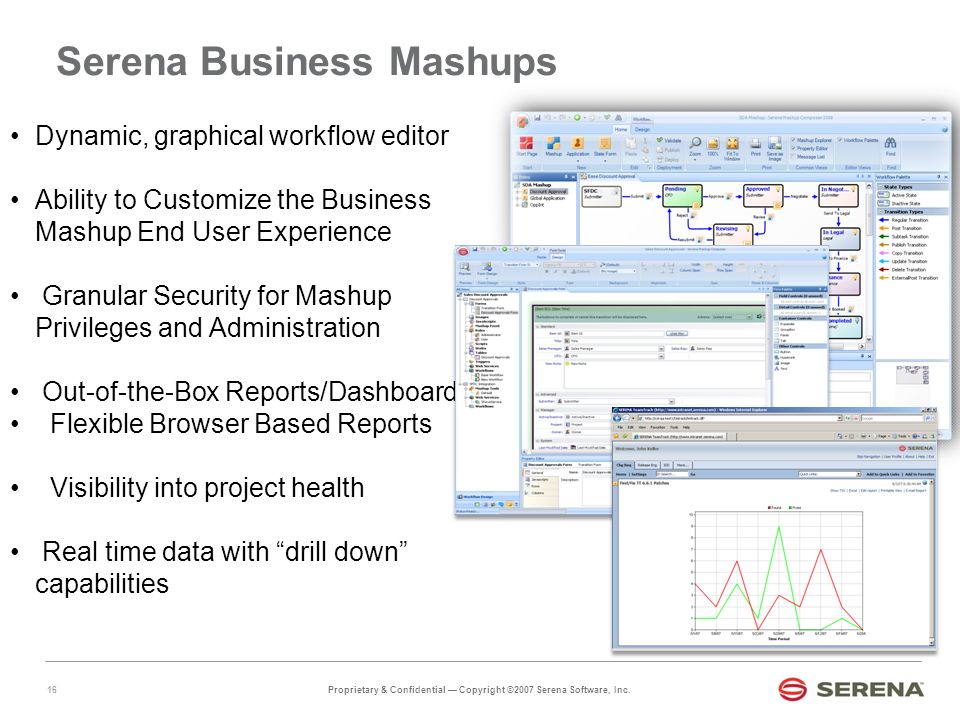The width and height of the screenshot is (960, 720).
Task: Open the Tools menu in Internet Explorer
Action: coord(674,427)
